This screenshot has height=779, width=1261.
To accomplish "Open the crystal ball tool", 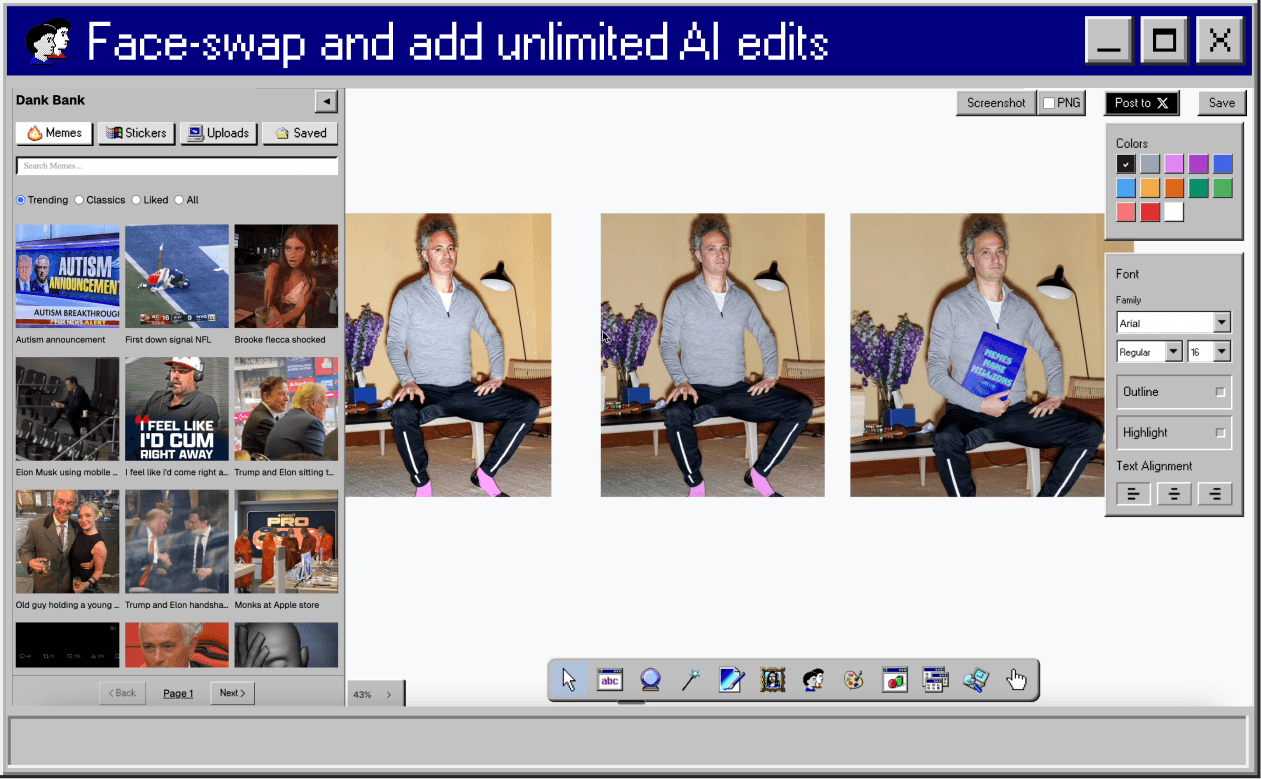I will point(650,679).
